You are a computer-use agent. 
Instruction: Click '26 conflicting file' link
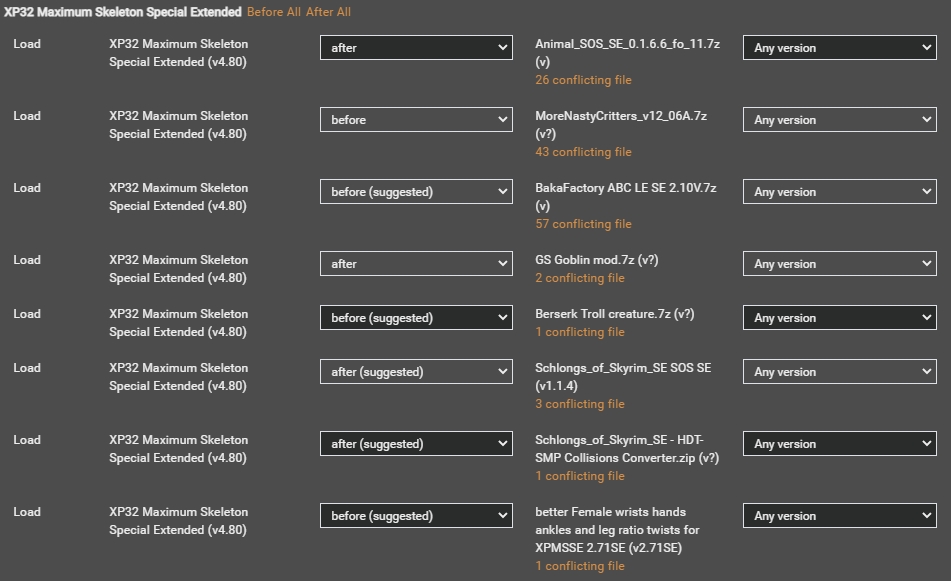tap(583, 80)
